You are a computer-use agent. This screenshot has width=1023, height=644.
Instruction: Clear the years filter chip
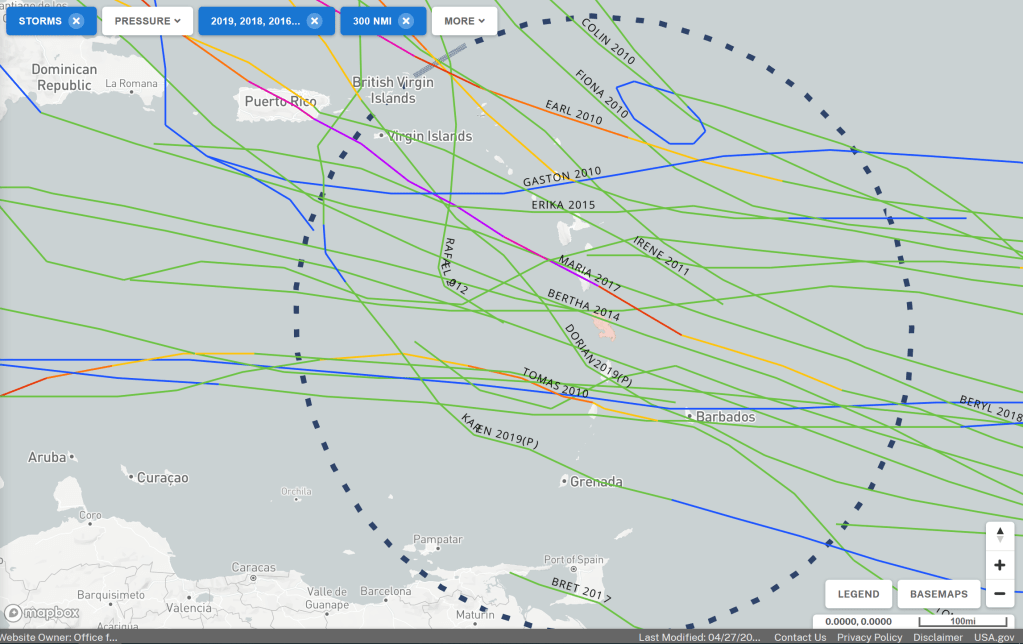314,21
